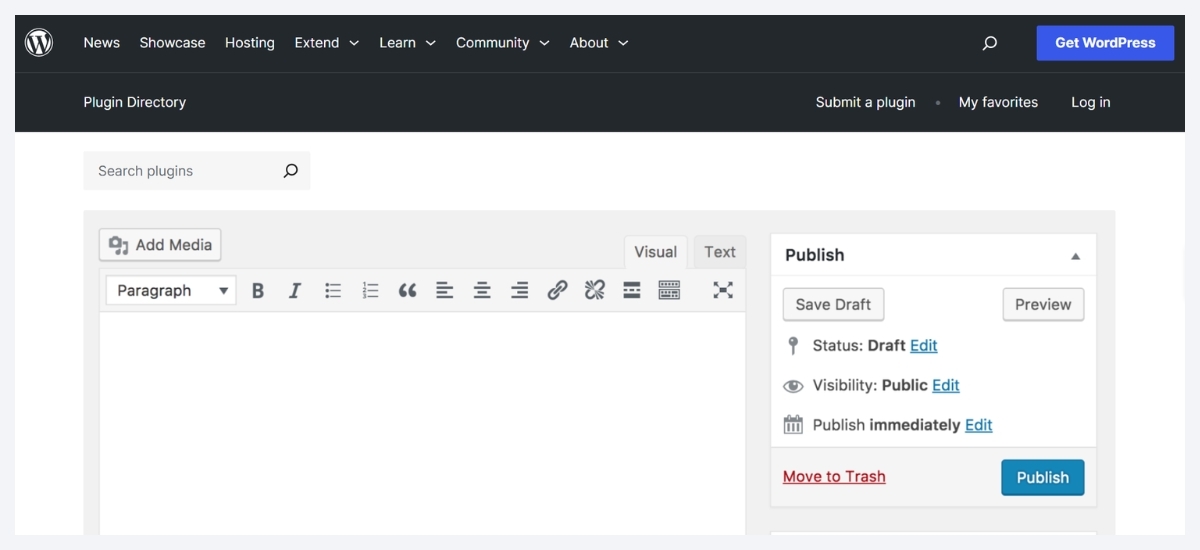Expand the Community menu

click(503, 43)
